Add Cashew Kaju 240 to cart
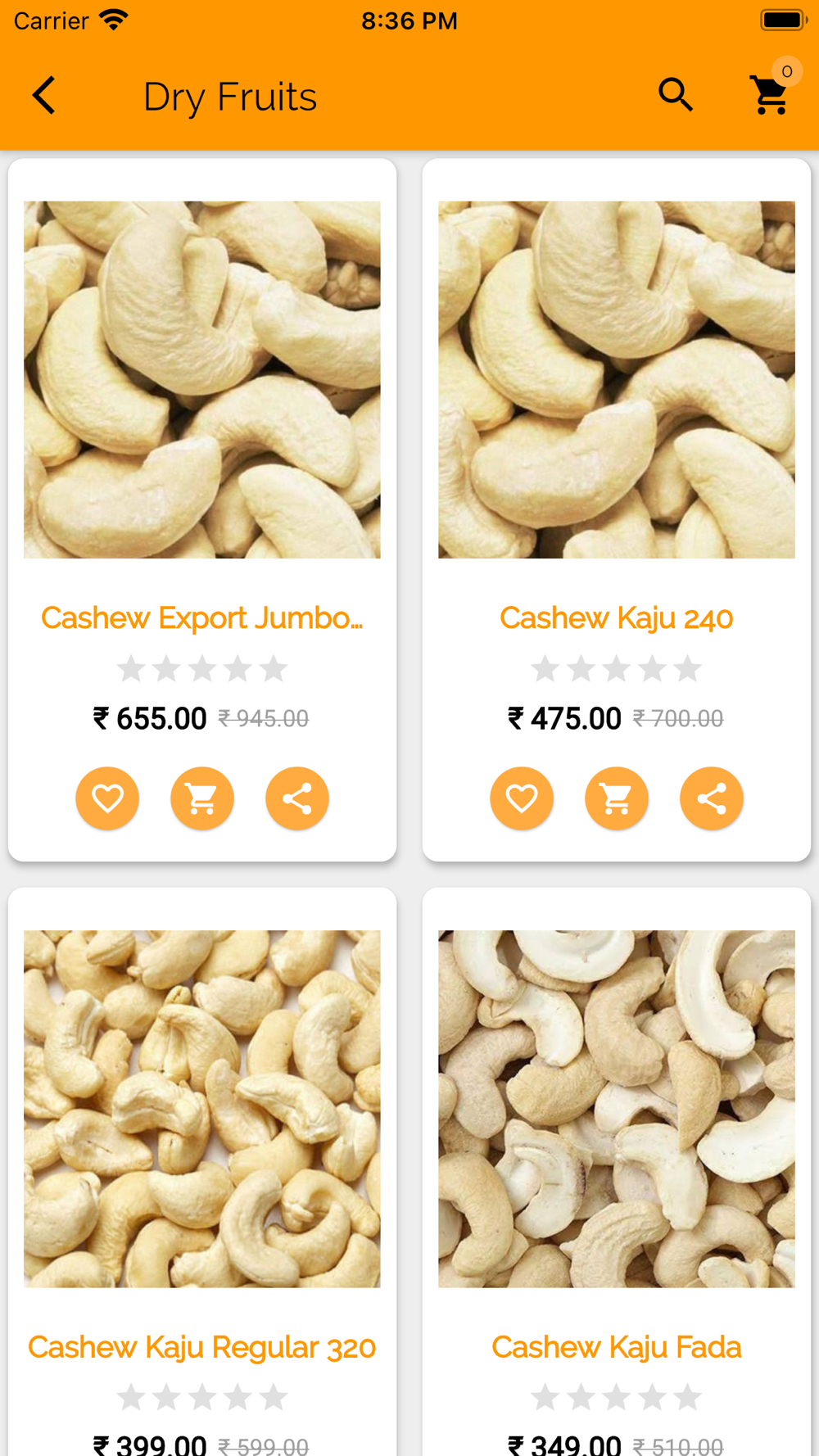819x1456 pixels. 617,798
